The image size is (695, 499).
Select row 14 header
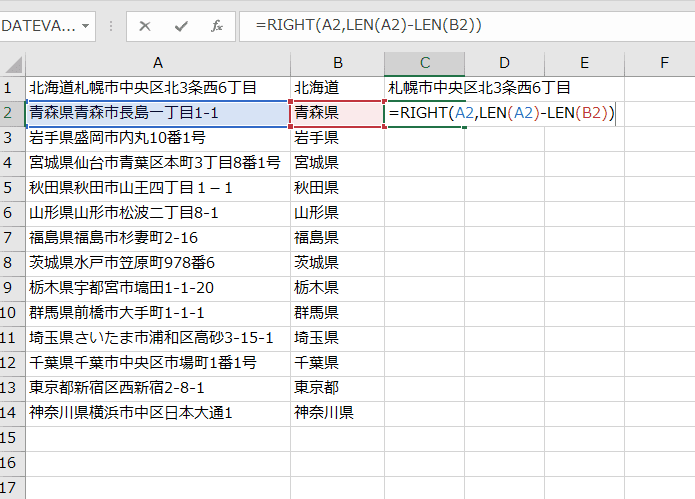12,412
